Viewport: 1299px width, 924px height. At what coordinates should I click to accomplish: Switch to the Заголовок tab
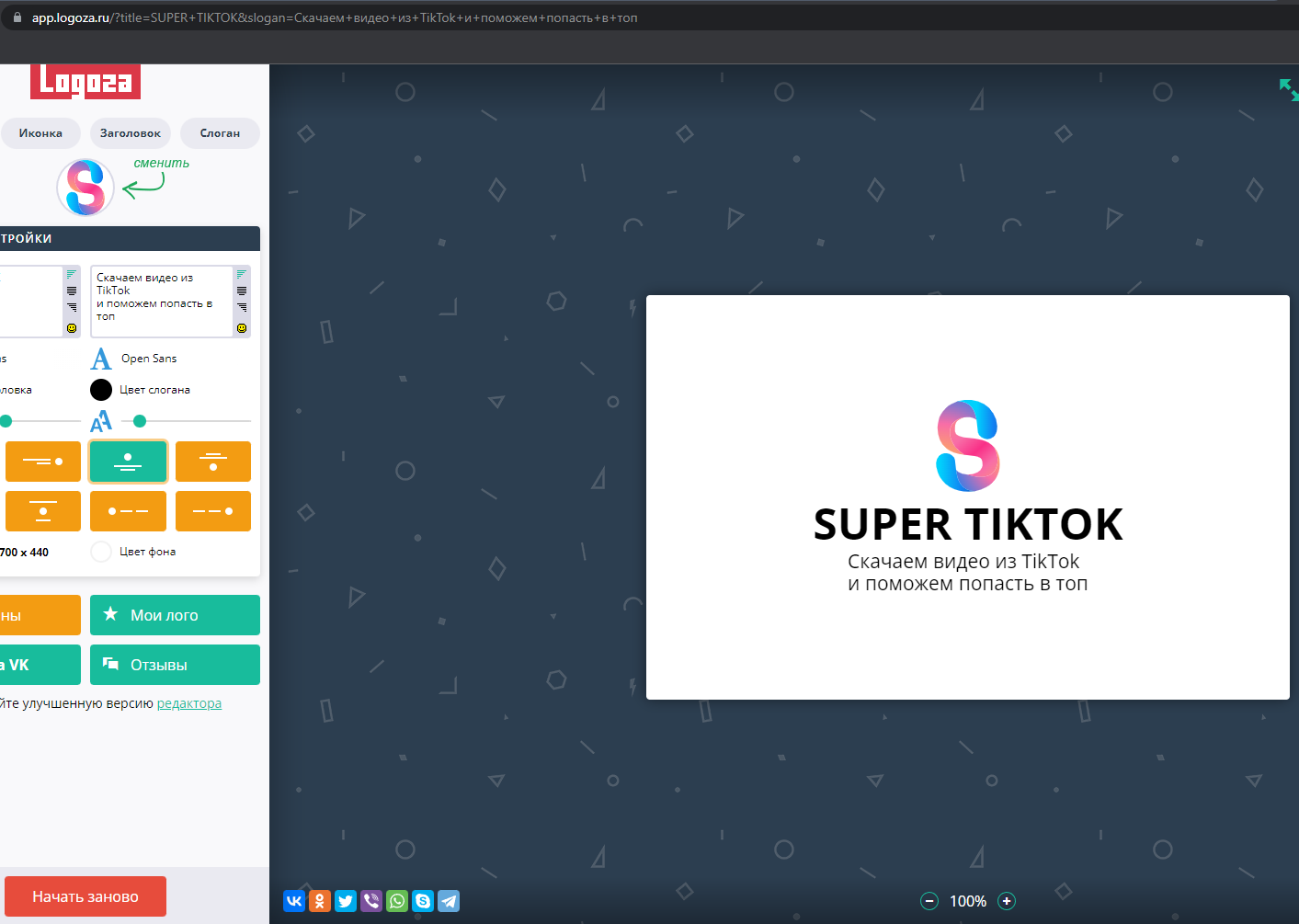(x=130, y=133)
